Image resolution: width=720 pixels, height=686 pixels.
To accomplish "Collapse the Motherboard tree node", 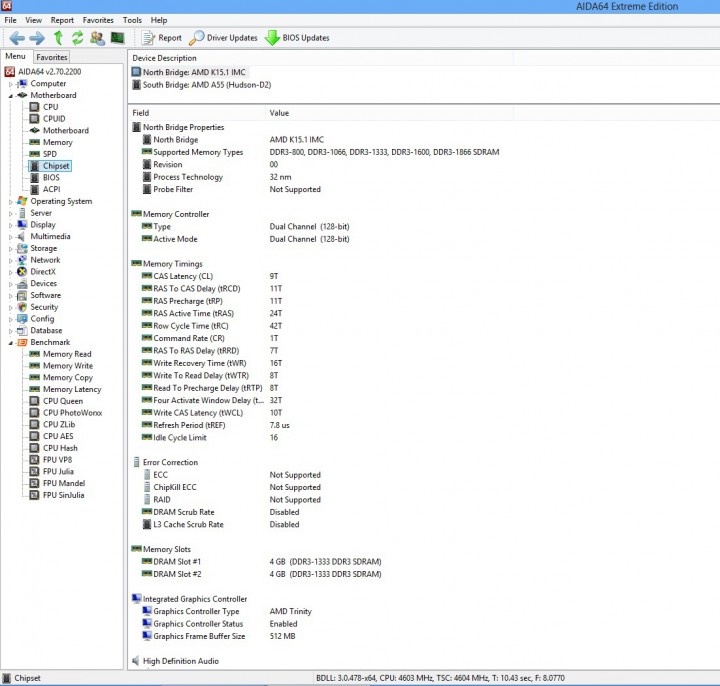I will click(x=11, y=96).
